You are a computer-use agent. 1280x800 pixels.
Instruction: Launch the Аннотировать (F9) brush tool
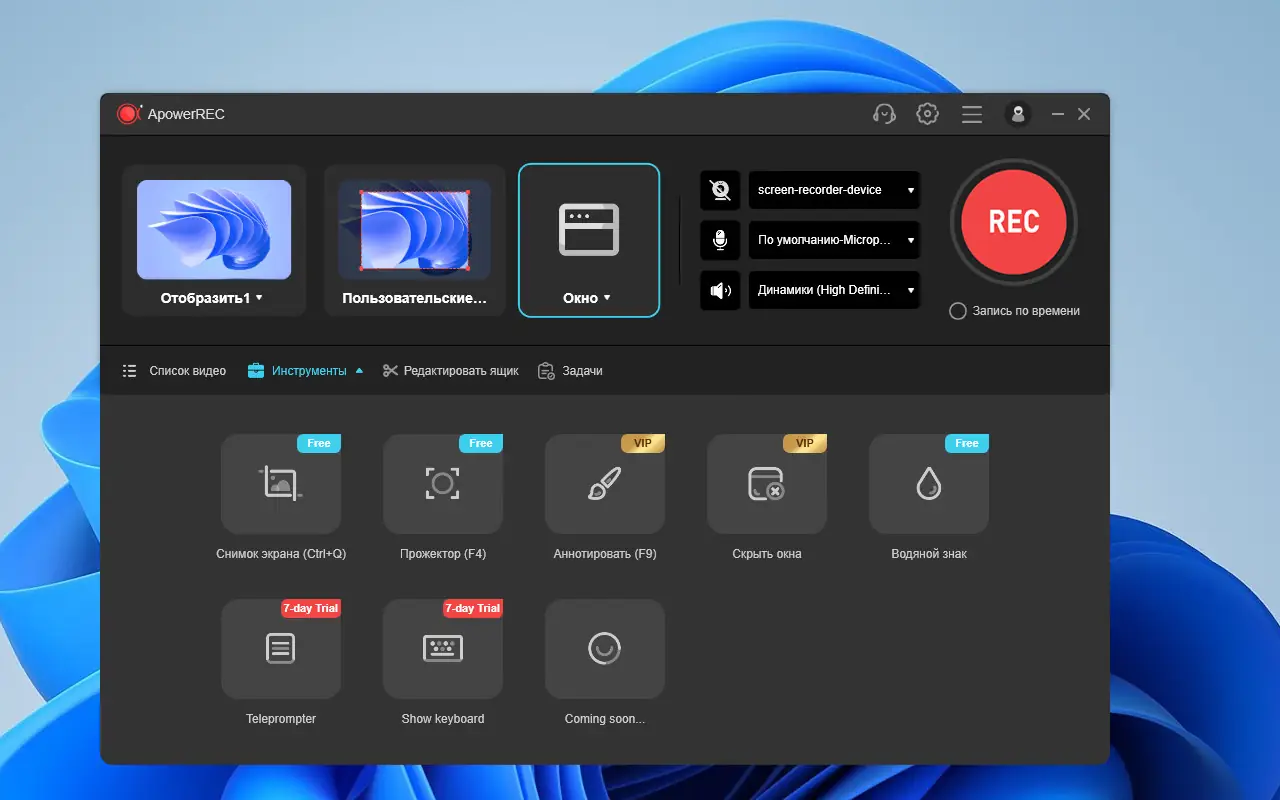(x=605, y=484)
